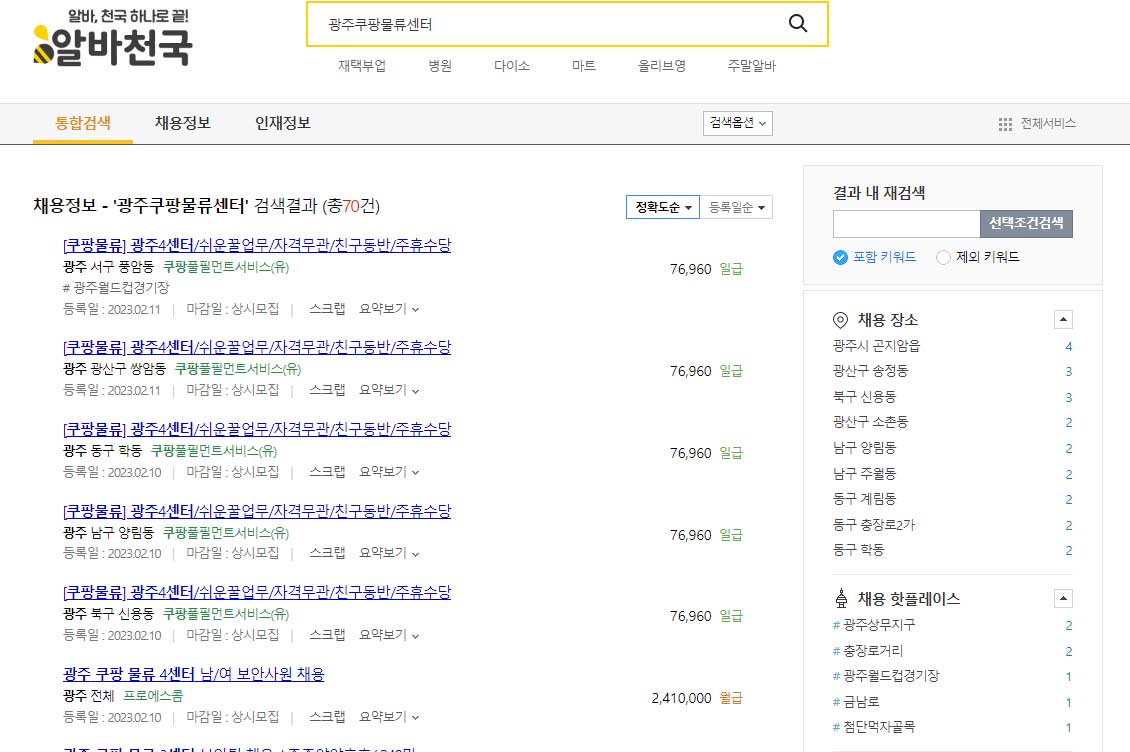Scrap the 프로에스콤 listing with 스크랩
Image resolution: width=1130 pixels, height=752 pixels.
pos(327,717)
